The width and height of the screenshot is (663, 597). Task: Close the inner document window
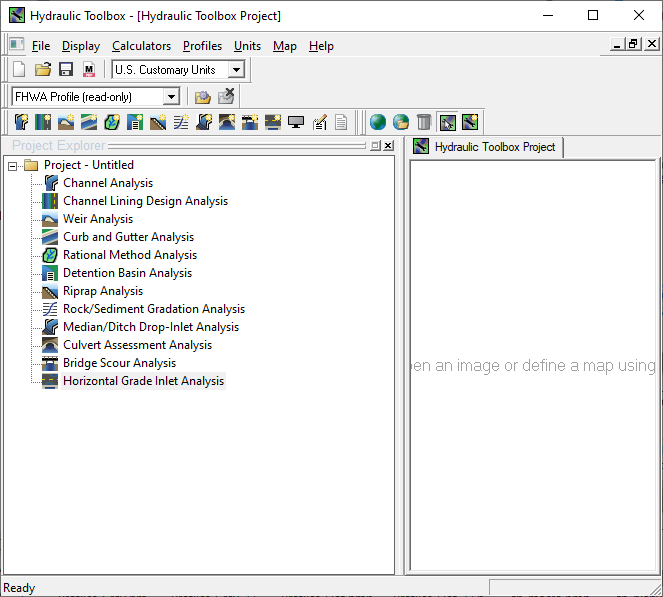[x=652, y=44]
